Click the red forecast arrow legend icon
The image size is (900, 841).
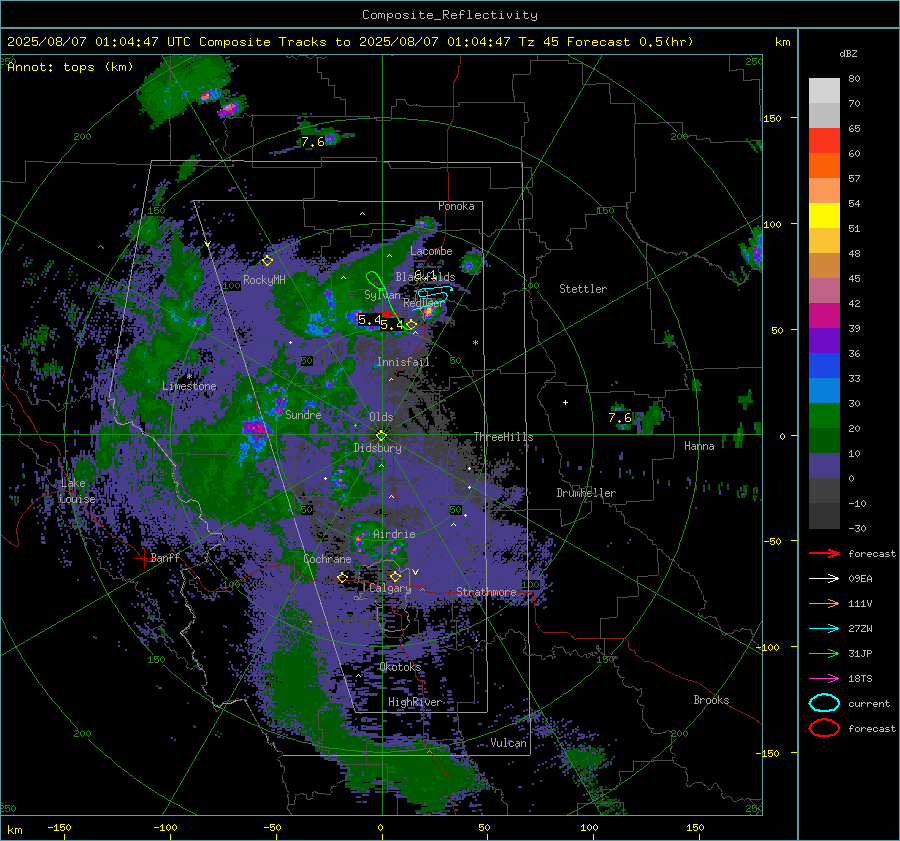pos(824,553)
